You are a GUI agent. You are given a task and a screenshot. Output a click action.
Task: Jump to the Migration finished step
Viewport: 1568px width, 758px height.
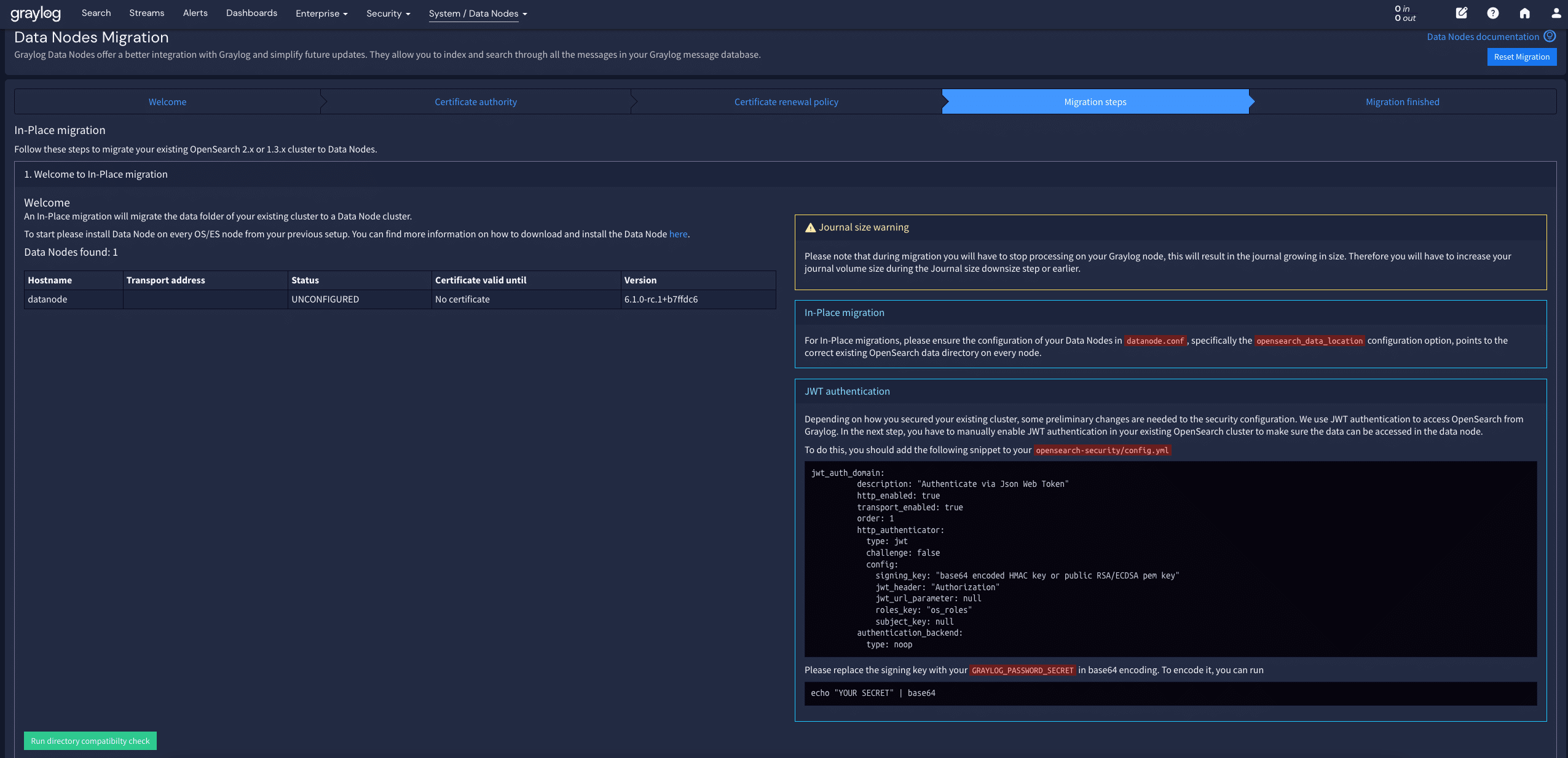1402,102
